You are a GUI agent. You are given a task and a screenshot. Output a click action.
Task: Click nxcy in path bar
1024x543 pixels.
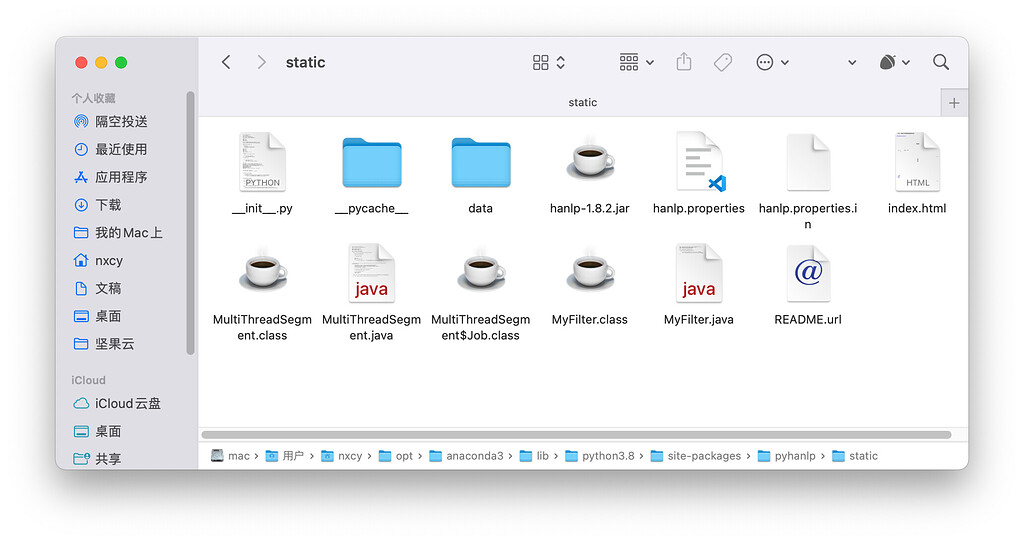pyautogui.click(x=342, y=456)
